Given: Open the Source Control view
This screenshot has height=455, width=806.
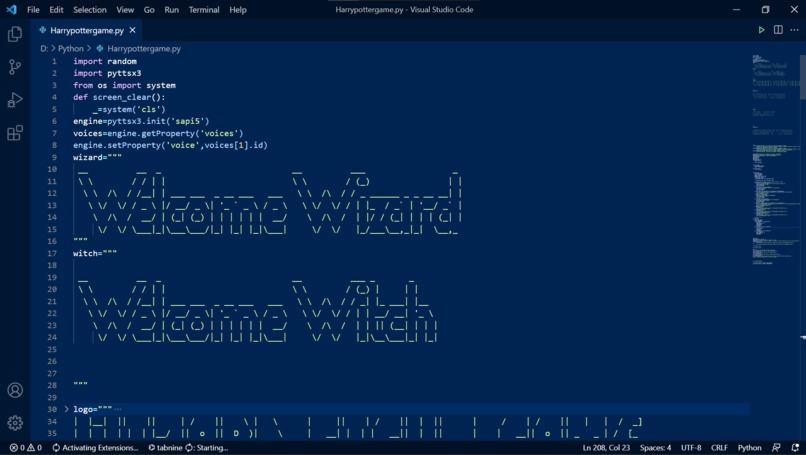Looking at the screenshot, I should click(x=15, y=67).
